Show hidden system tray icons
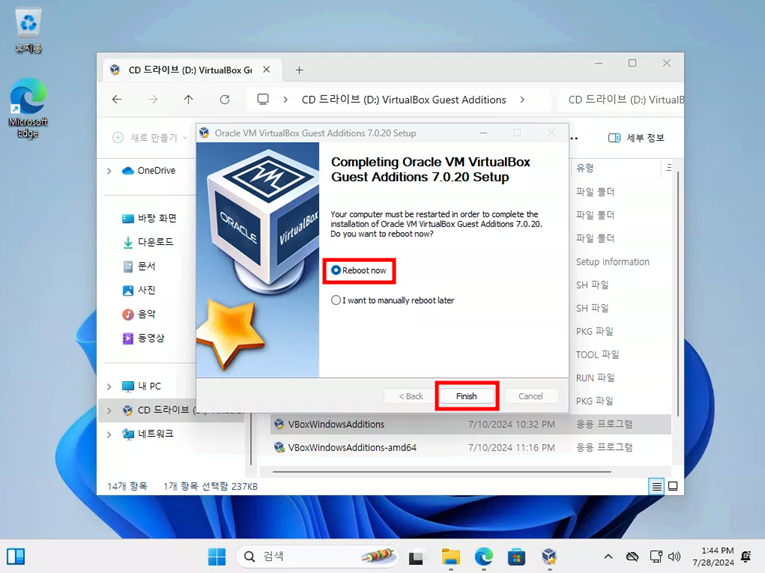The height and width of the screenshot is (573, 765). [x=608, y=556]
